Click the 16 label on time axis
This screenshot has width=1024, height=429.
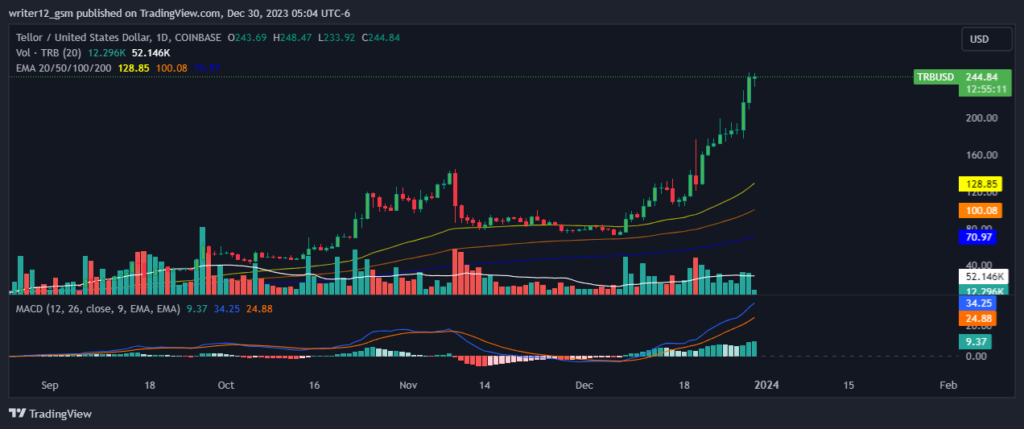(314, 386)
